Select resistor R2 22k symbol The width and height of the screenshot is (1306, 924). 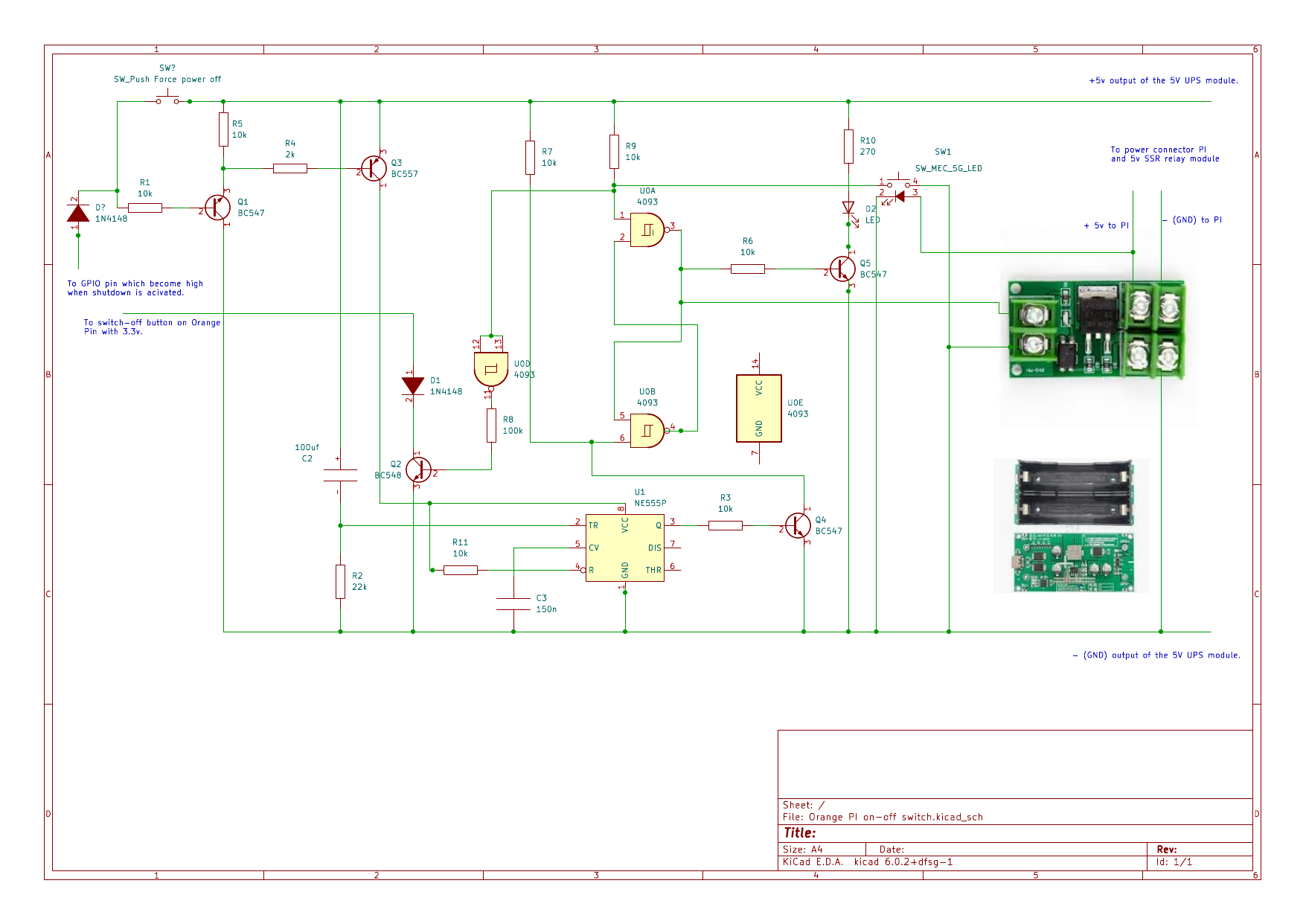pyautogui.click(x=340, y=582)
